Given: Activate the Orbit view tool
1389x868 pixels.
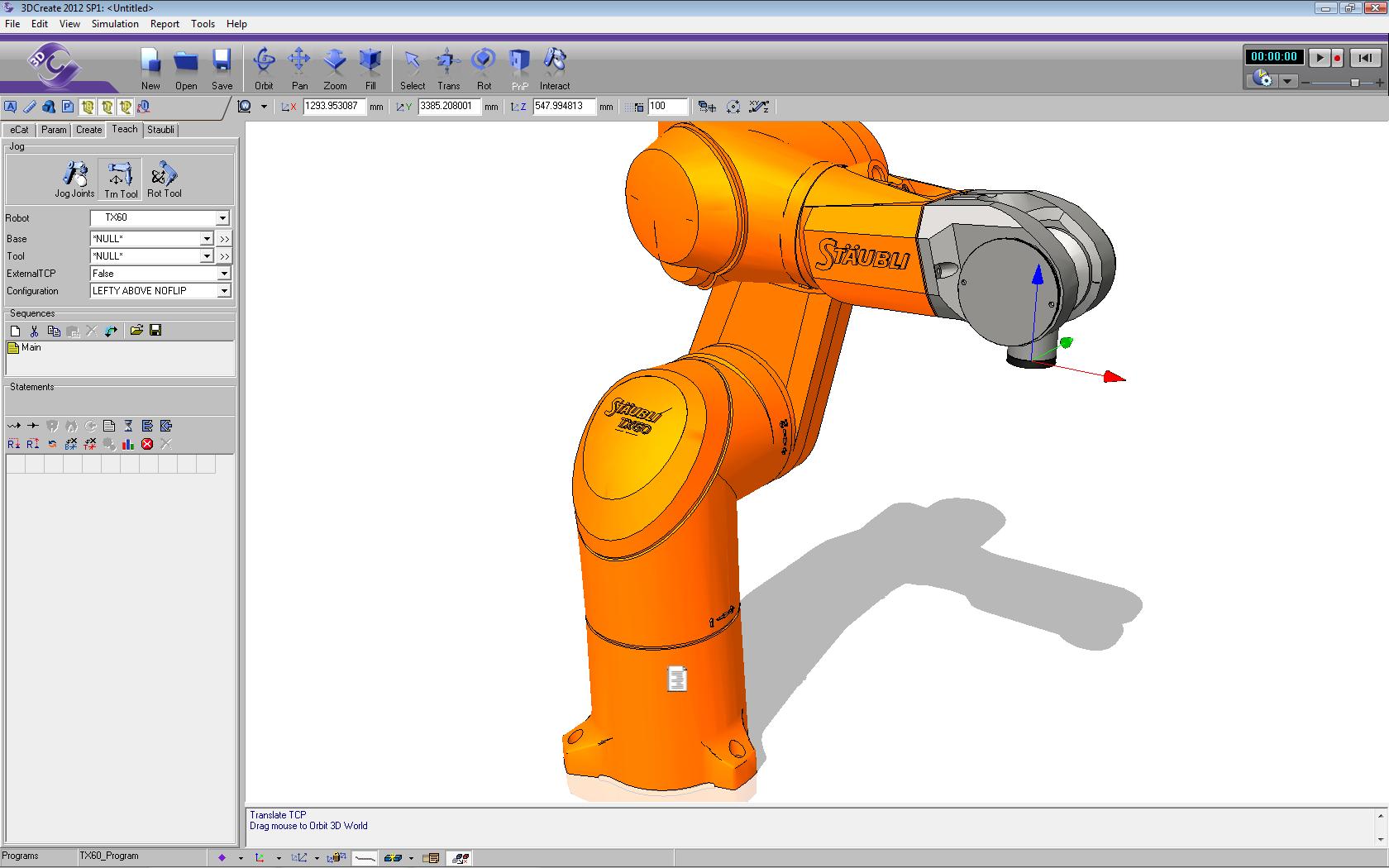Looking at the screenshot, I should pyautogui.click(x=264, y=68).
